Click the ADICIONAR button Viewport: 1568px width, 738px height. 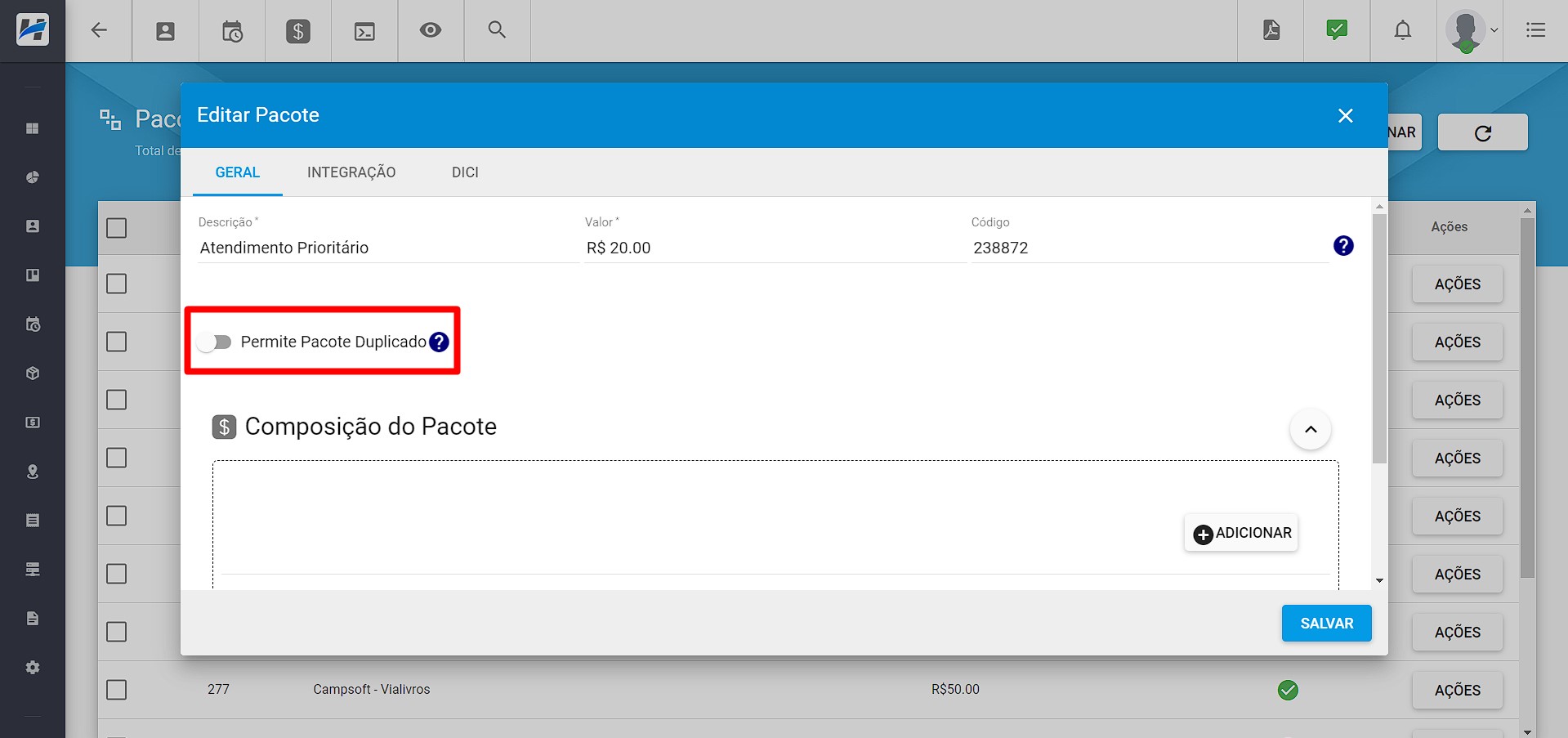1242,533
